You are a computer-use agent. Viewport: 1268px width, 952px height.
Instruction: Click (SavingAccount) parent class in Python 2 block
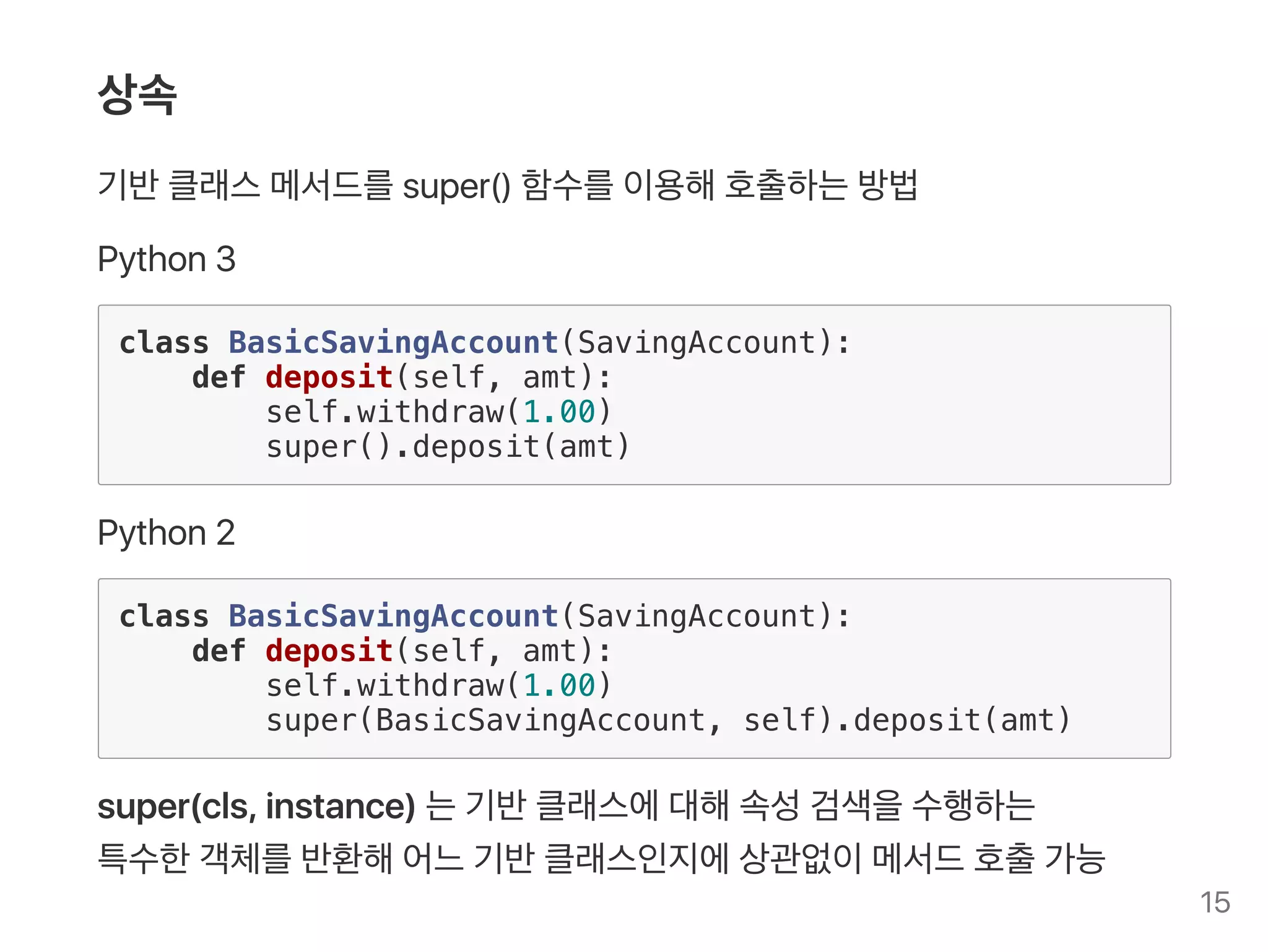point(697,617)
